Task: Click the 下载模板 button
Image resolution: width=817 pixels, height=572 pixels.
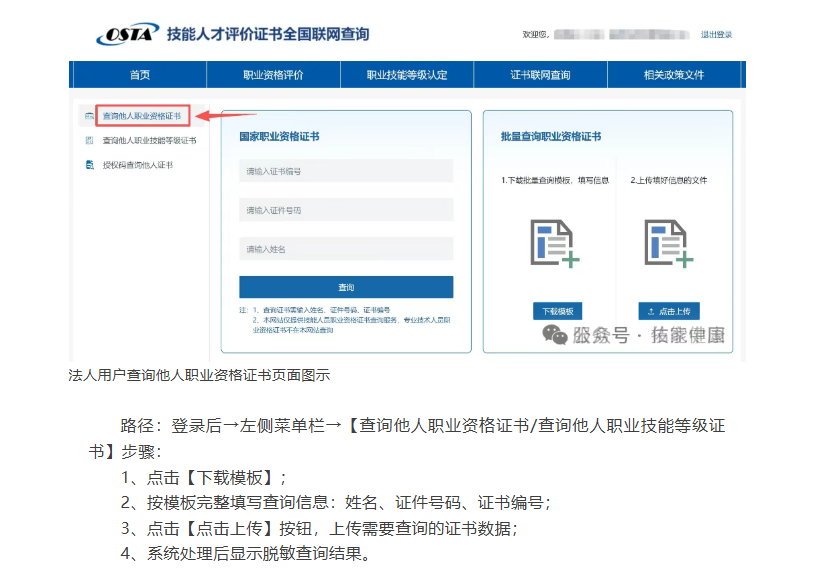Action: [556, 310]
